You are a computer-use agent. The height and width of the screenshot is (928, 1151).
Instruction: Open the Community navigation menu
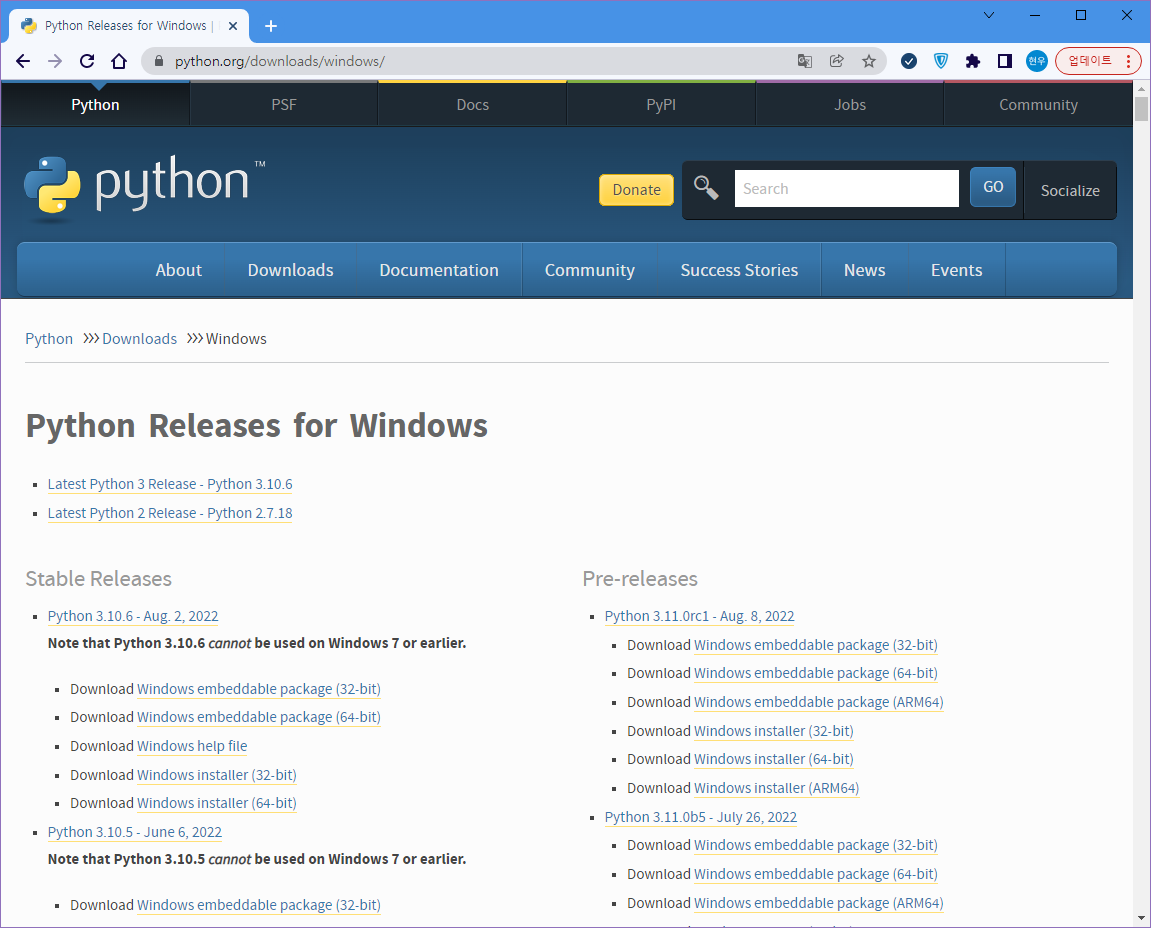click(x=589, y=270)
